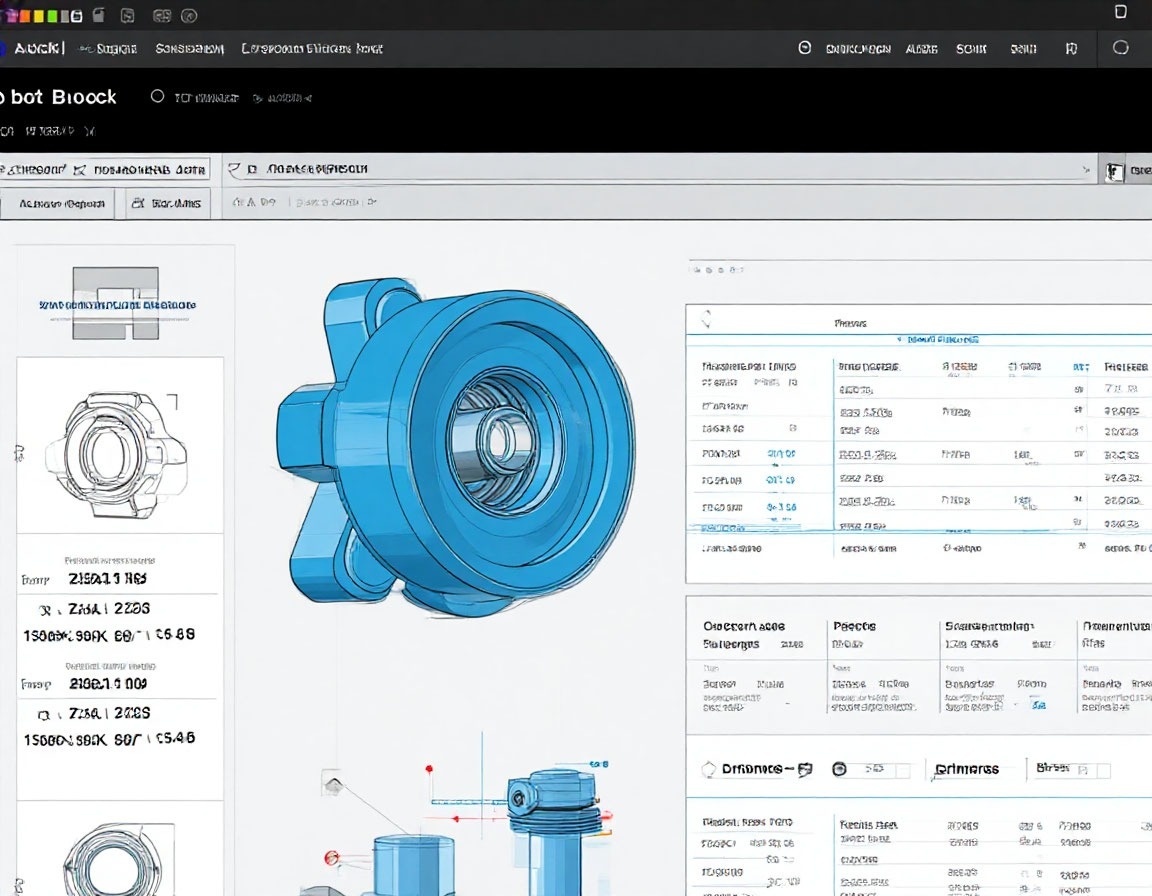Click the underlined 'Drimerss' label
The height and width of the screenshot is (896, 1152).
coord(966,769)
